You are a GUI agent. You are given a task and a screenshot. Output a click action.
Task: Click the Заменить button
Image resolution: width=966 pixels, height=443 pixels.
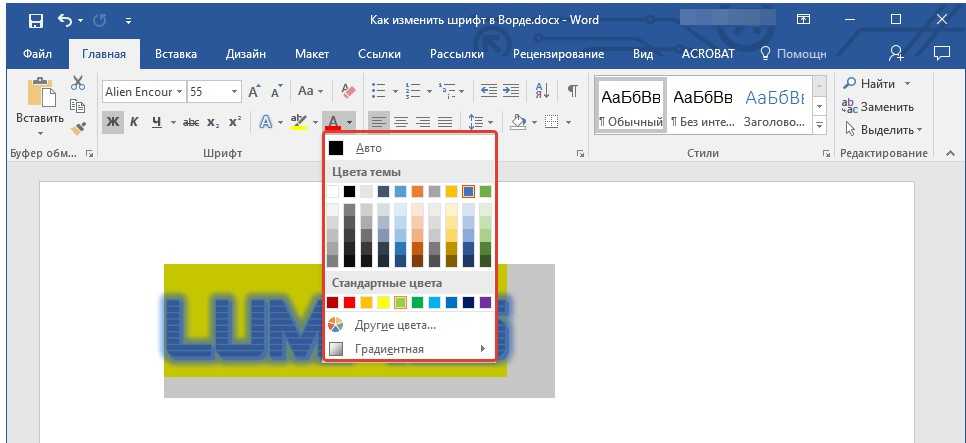(x=878, y=106)
